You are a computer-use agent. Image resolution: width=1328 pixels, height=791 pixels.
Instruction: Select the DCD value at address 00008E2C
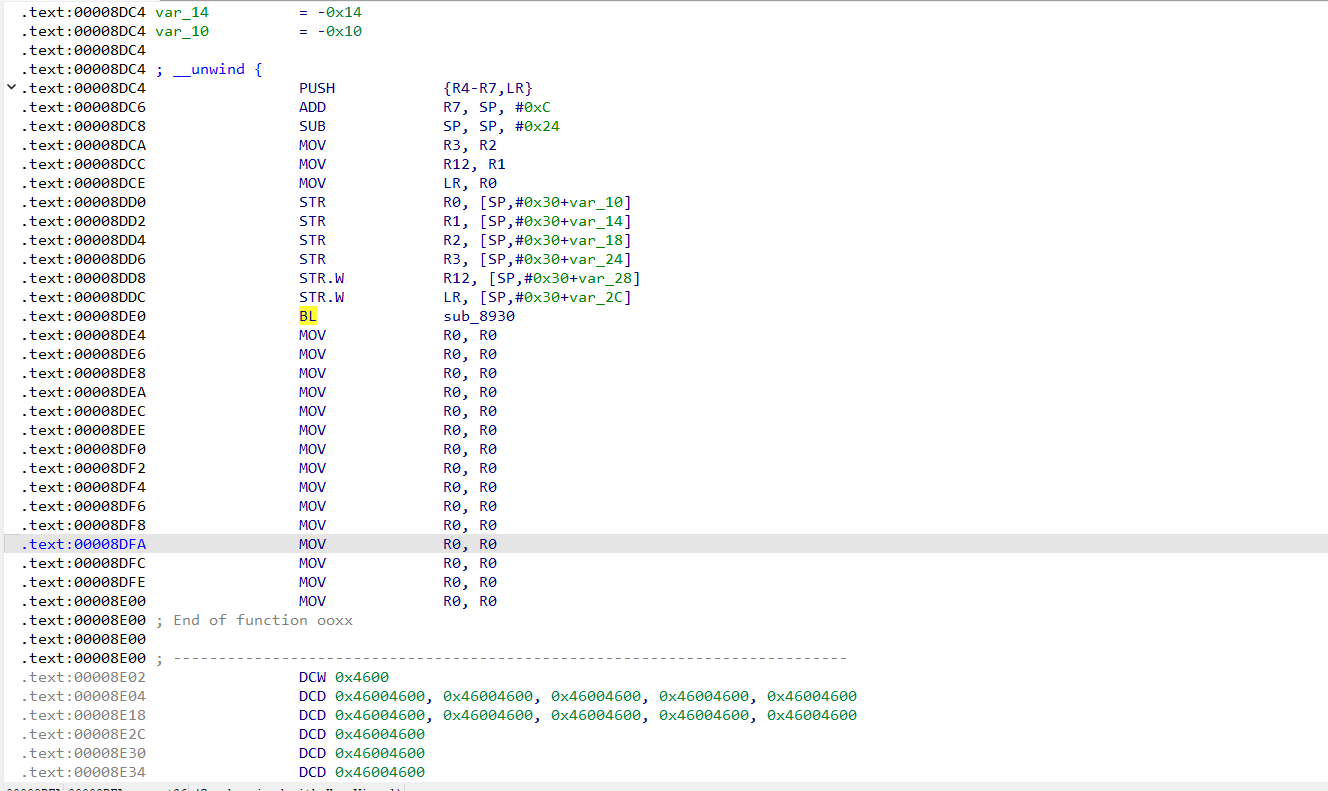pos(380,734)
